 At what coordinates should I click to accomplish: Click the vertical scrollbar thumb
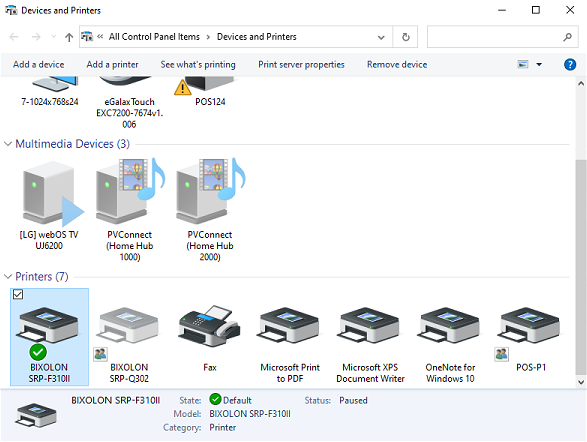coord(581,267)
